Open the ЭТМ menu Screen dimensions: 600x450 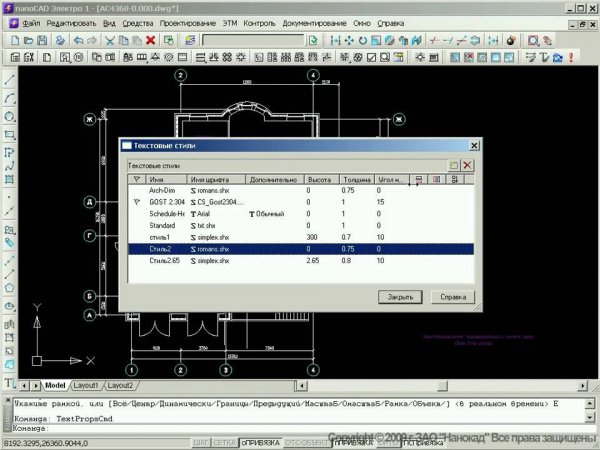click(x=230, y=23)
